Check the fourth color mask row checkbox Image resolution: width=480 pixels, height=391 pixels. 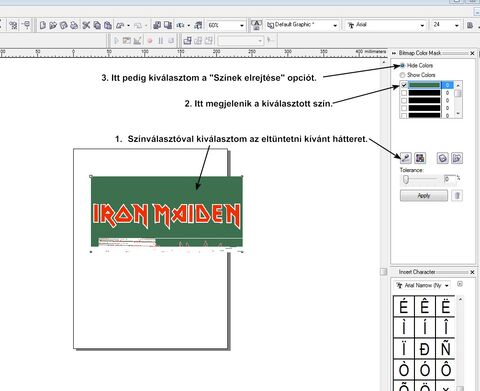click(x=404, y=108)
